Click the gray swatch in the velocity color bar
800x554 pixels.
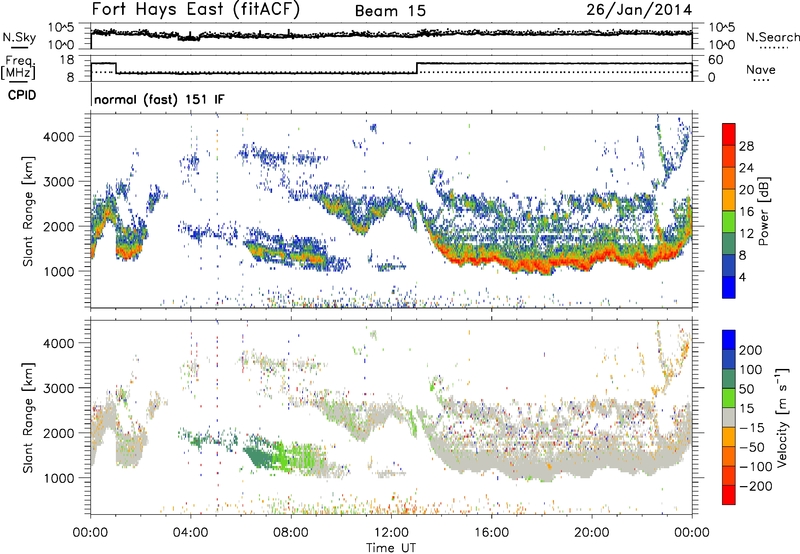click(729, 417)
